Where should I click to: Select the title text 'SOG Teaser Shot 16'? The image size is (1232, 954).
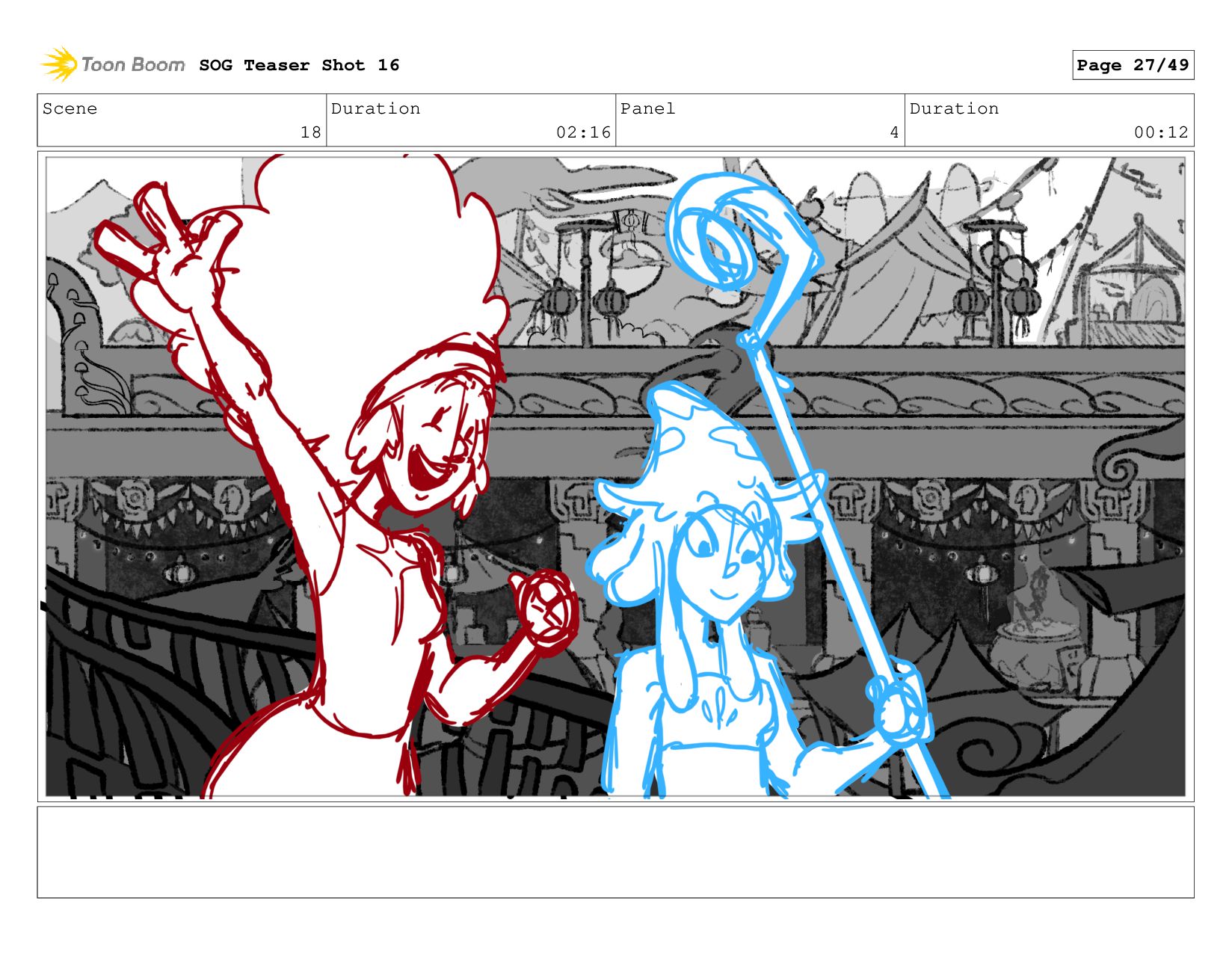click(299, 65)
